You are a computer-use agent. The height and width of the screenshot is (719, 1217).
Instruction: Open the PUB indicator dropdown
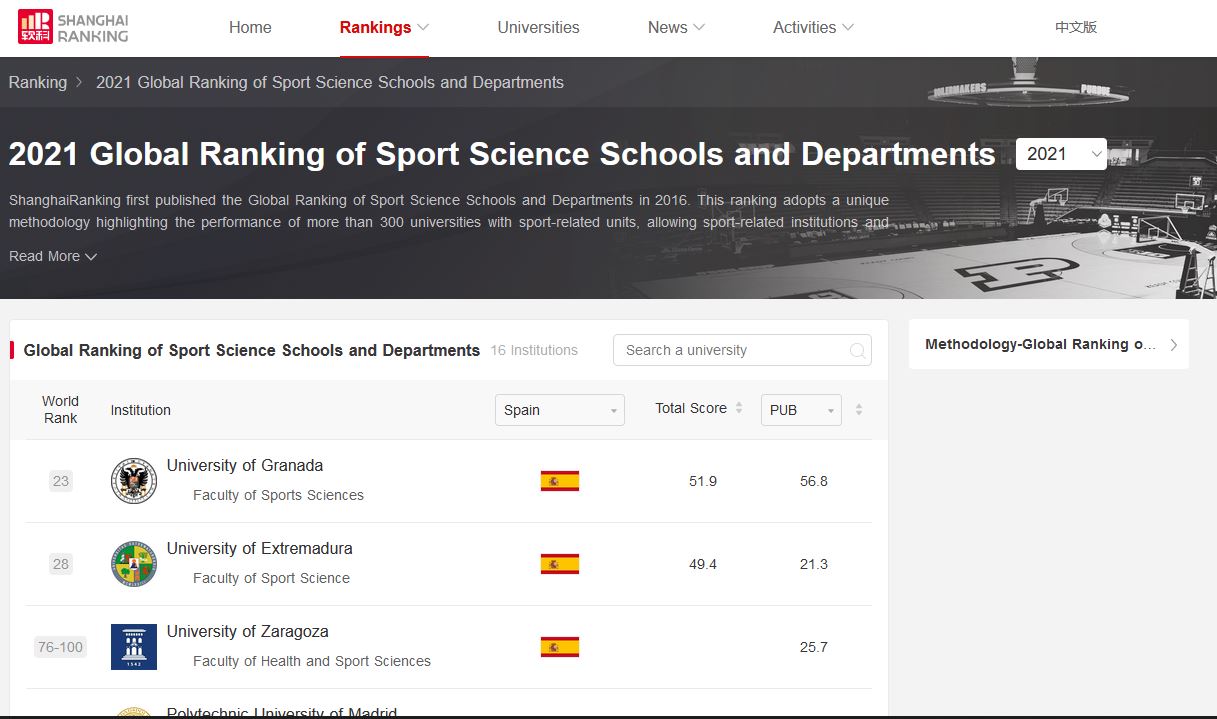point(801,410)
